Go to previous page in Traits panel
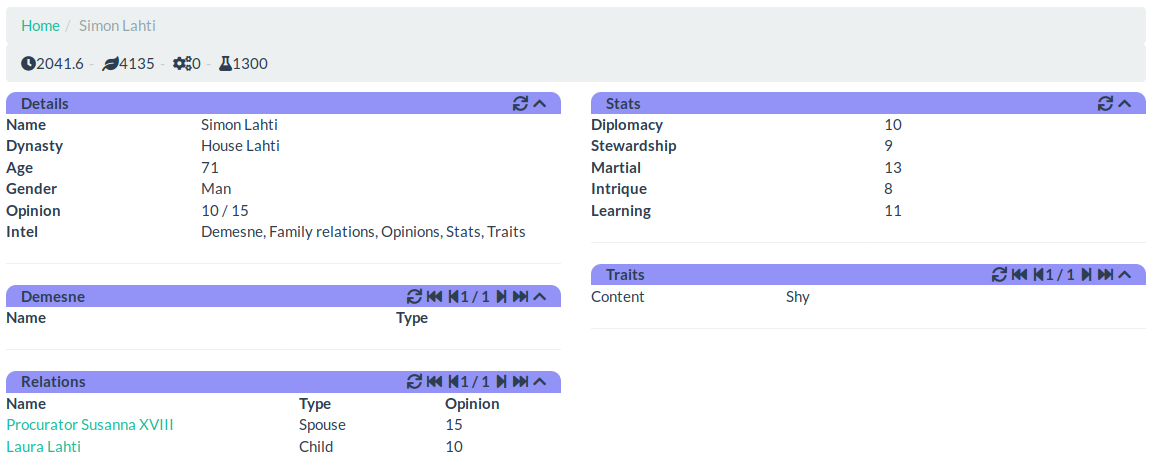 tap(1039, 275)
